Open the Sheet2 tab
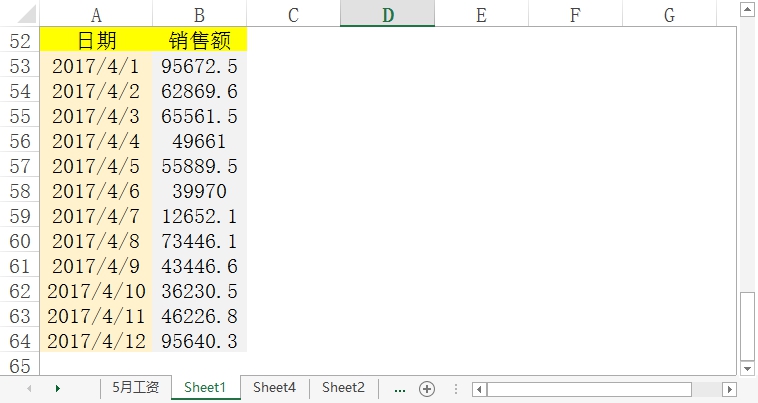Image resolution: width=758 pixels, height=403 pixels. [343, 388]
